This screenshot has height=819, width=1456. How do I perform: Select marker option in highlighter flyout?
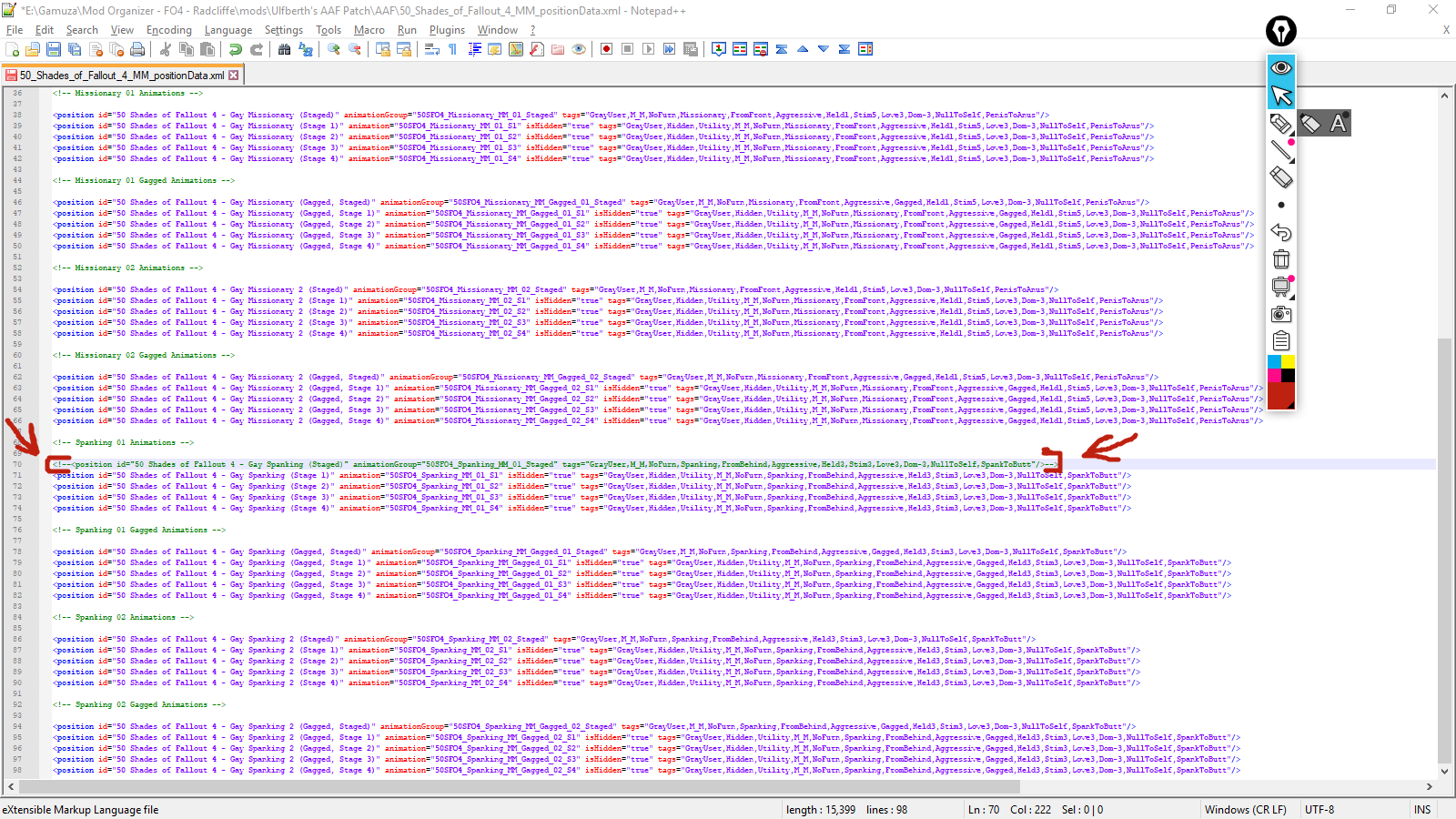click(x=1310, y=123)
